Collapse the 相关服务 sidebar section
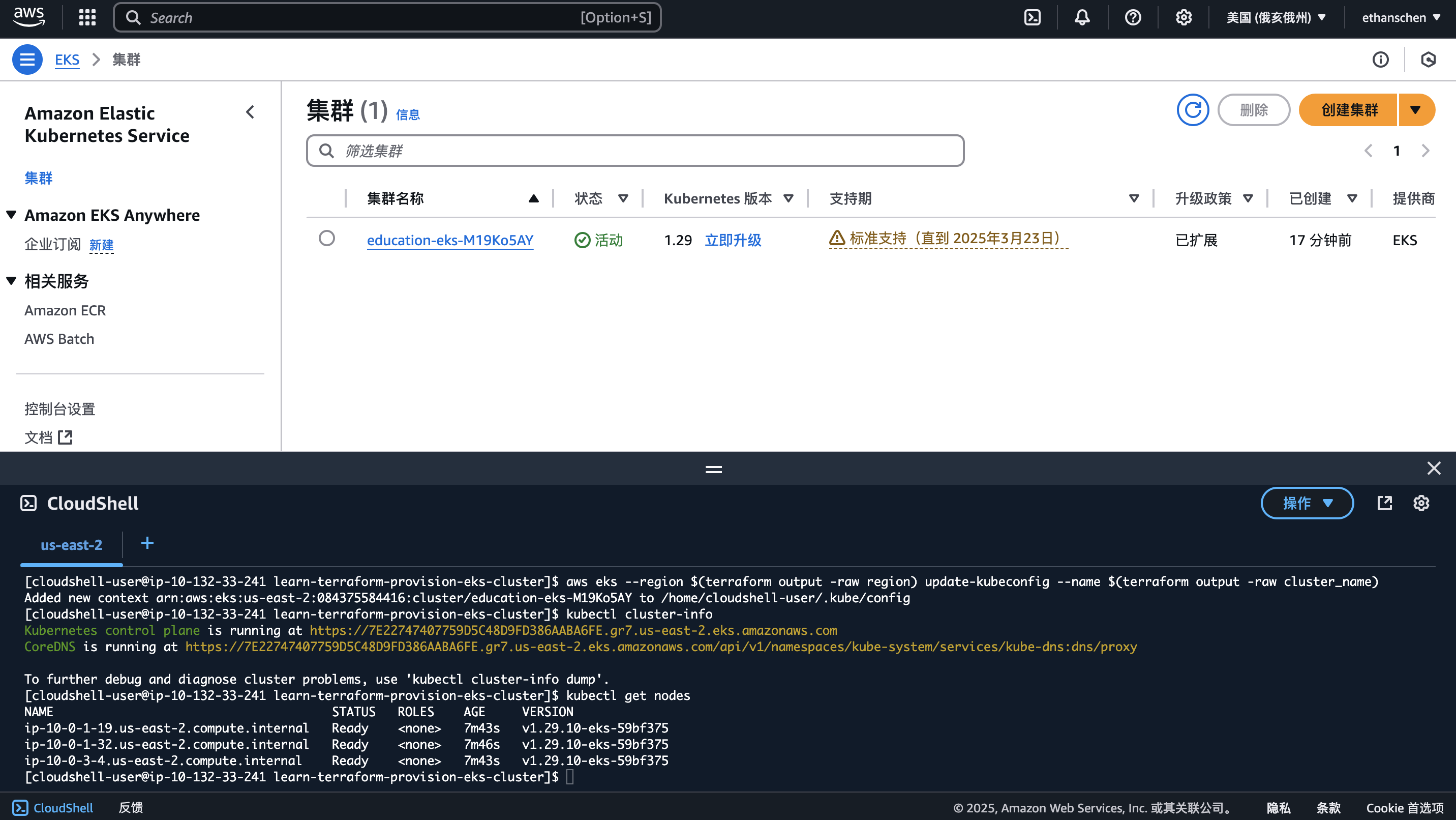This screenshot has height=820, width=1456. click(x=11, y=280)
